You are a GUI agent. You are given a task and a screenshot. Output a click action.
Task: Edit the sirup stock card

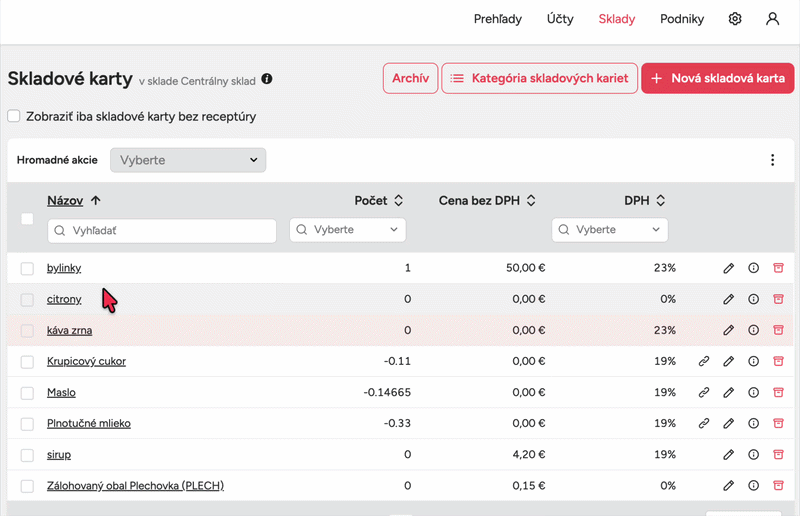point(729,455)
